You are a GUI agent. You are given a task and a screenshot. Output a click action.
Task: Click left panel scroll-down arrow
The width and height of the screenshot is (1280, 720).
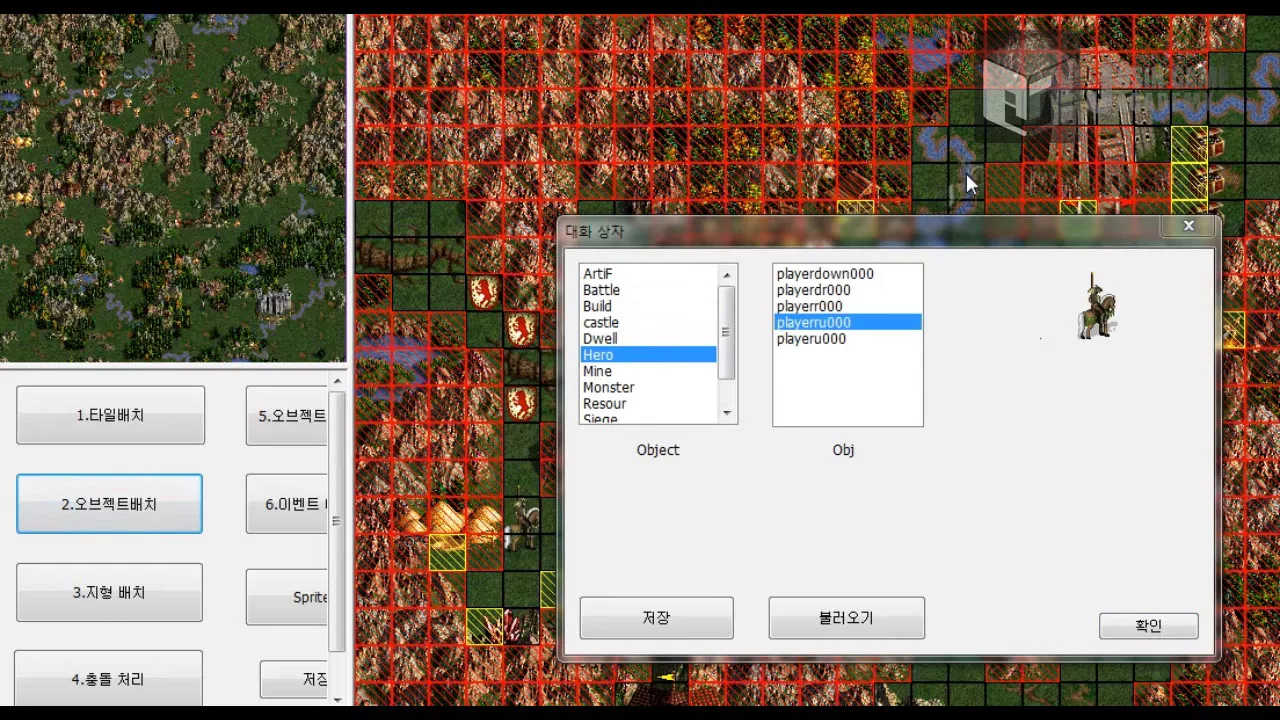[337, 699]
